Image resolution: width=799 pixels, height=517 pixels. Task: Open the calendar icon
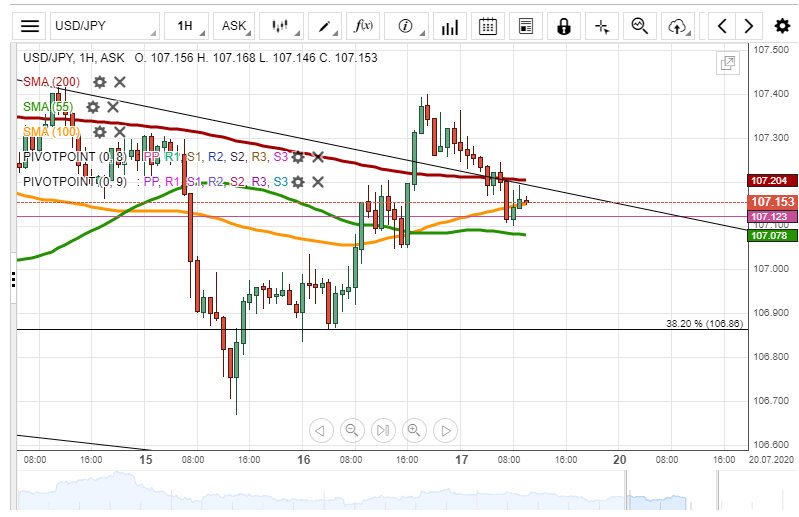pyautogui.click(x=488, y=26)
